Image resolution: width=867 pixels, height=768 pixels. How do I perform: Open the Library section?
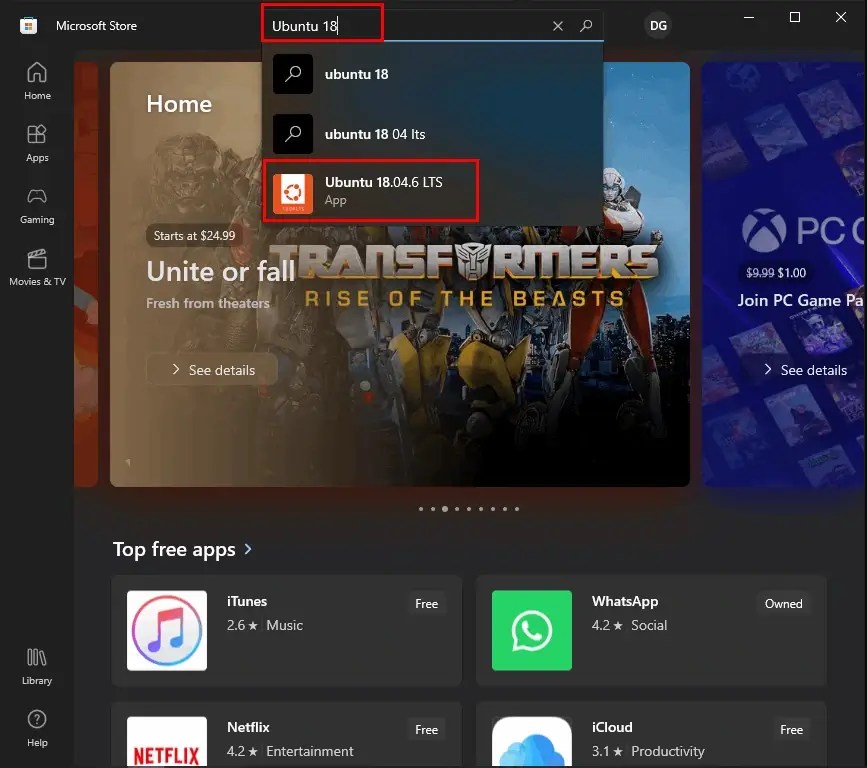point(37,667)
